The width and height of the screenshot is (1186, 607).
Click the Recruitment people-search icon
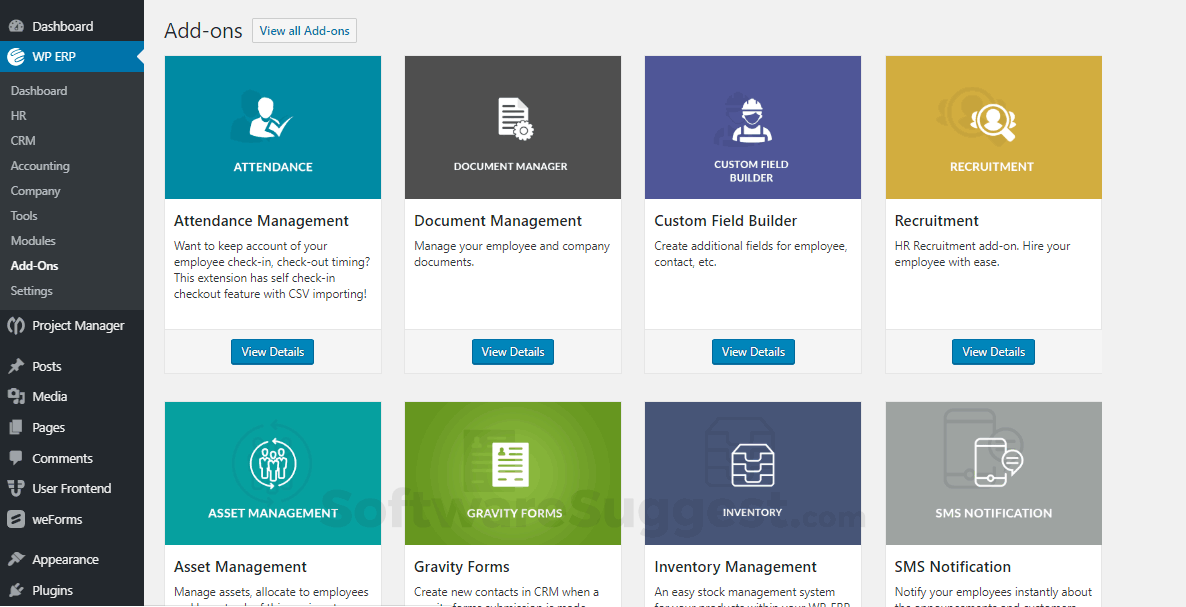[x=992, y=120]
